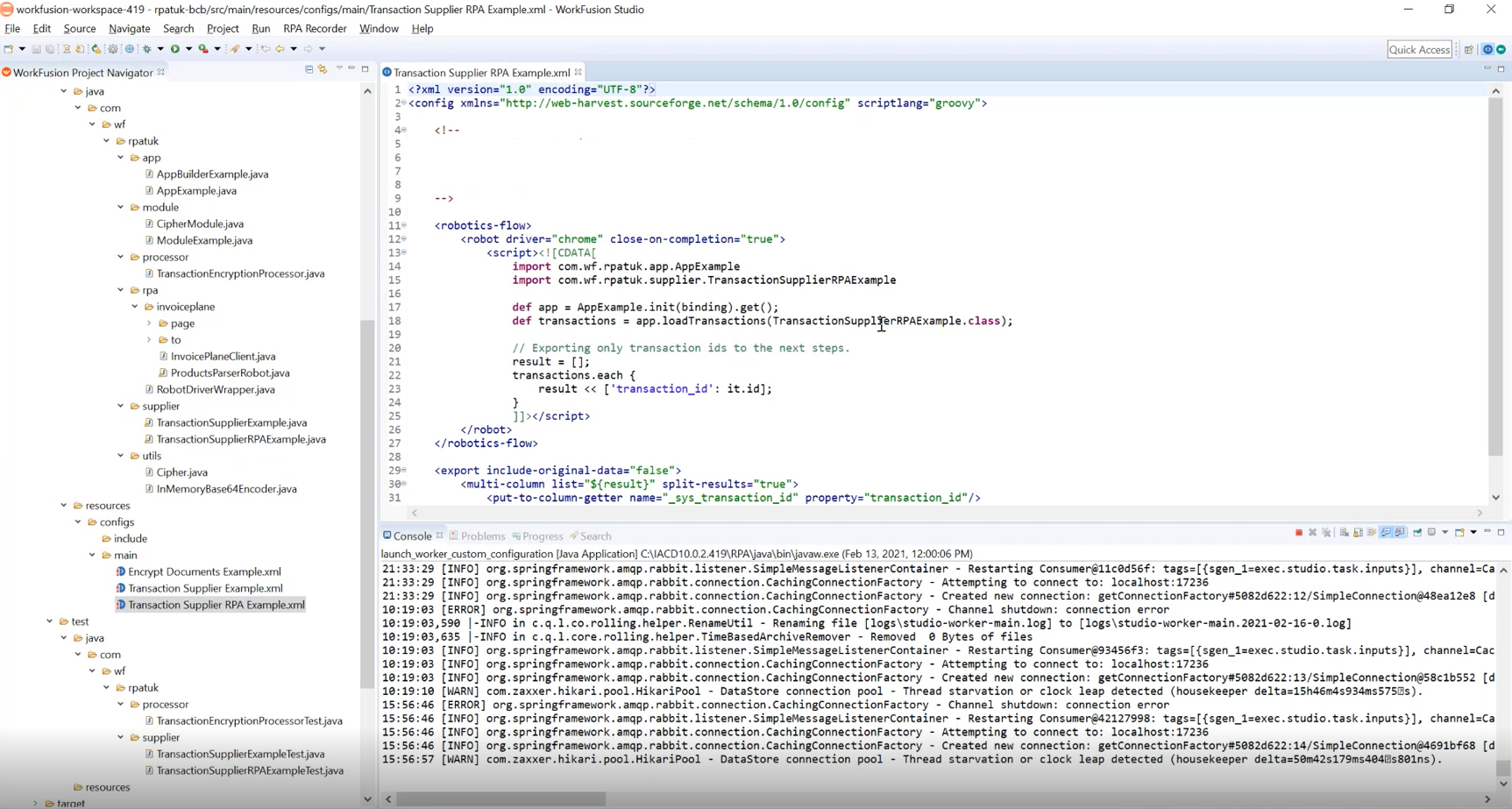Click the editor vertical scrollbar thumb
This screenshot has height=809, width=1512.
1495,277
